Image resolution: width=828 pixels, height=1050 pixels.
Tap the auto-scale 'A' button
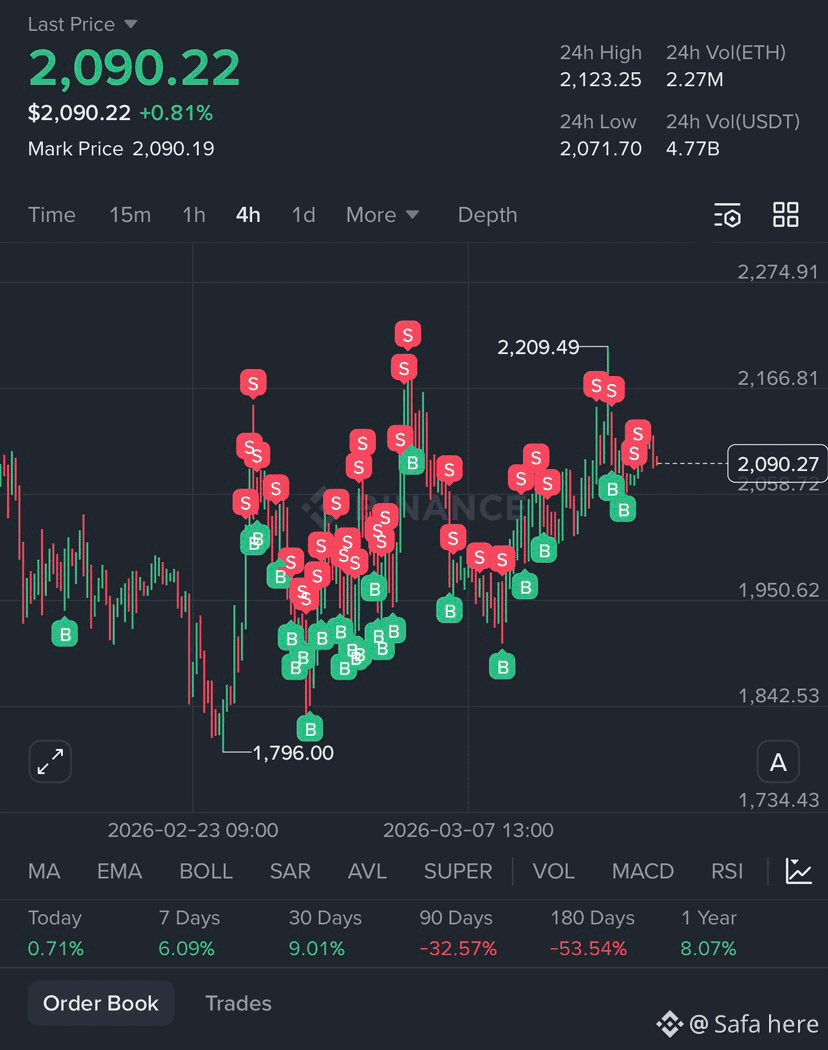778,761
